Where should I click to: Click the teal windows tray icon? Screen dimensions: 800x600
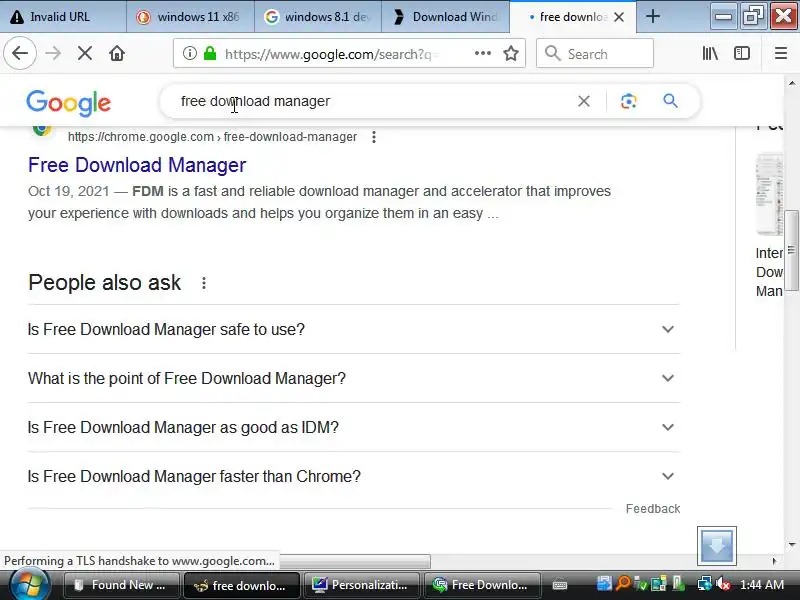[x=659, y=584]
